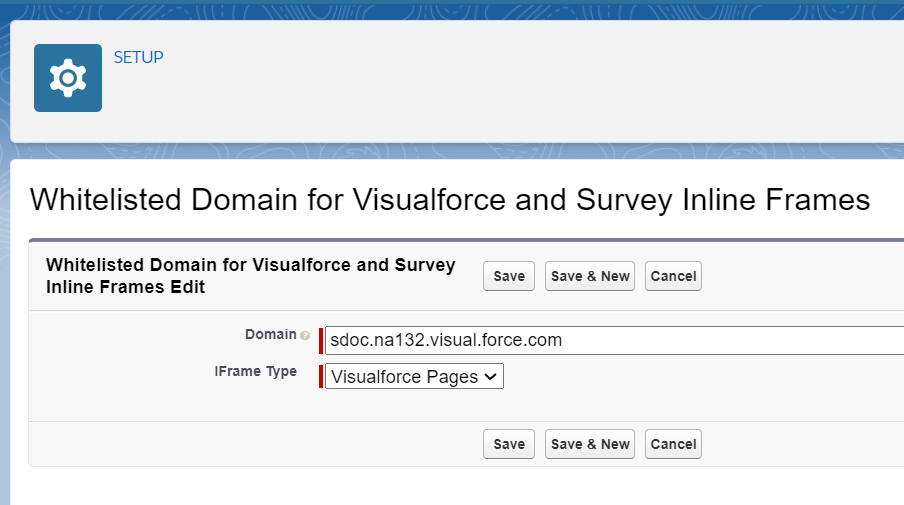Image resolution: width=904 pixels, height=505 pixels.
Task: Click the 'Whitelisted Domain for Visualforce' page heading
Action: (450, 200)
